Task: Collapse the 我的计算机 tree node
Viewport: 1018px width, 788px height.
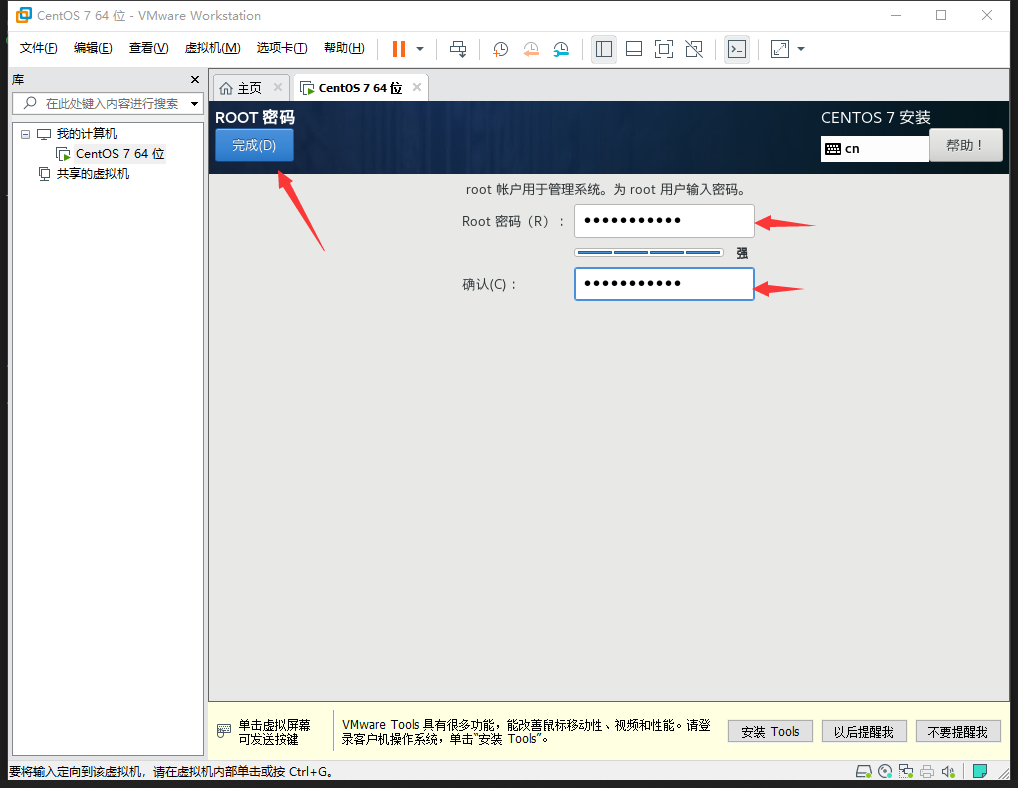Action: pyautogui.click(x=24, y=133)
